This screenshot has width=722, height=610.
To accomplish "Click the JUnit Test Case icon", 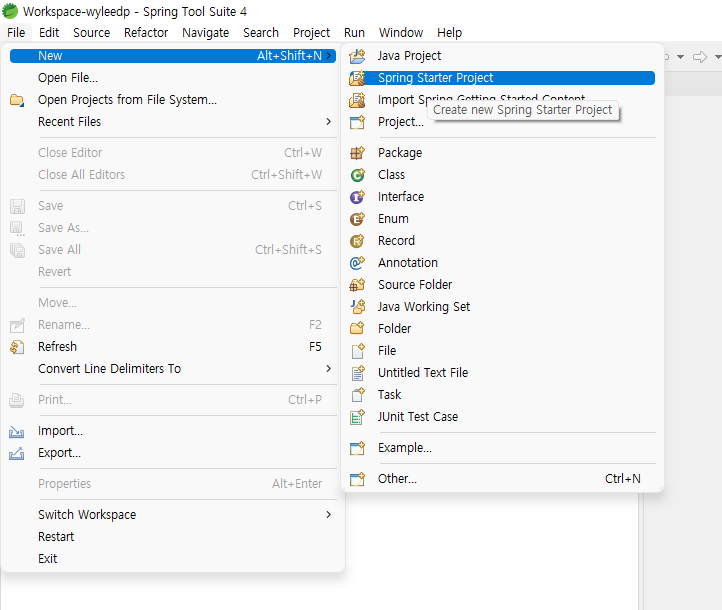I will 357,417.
